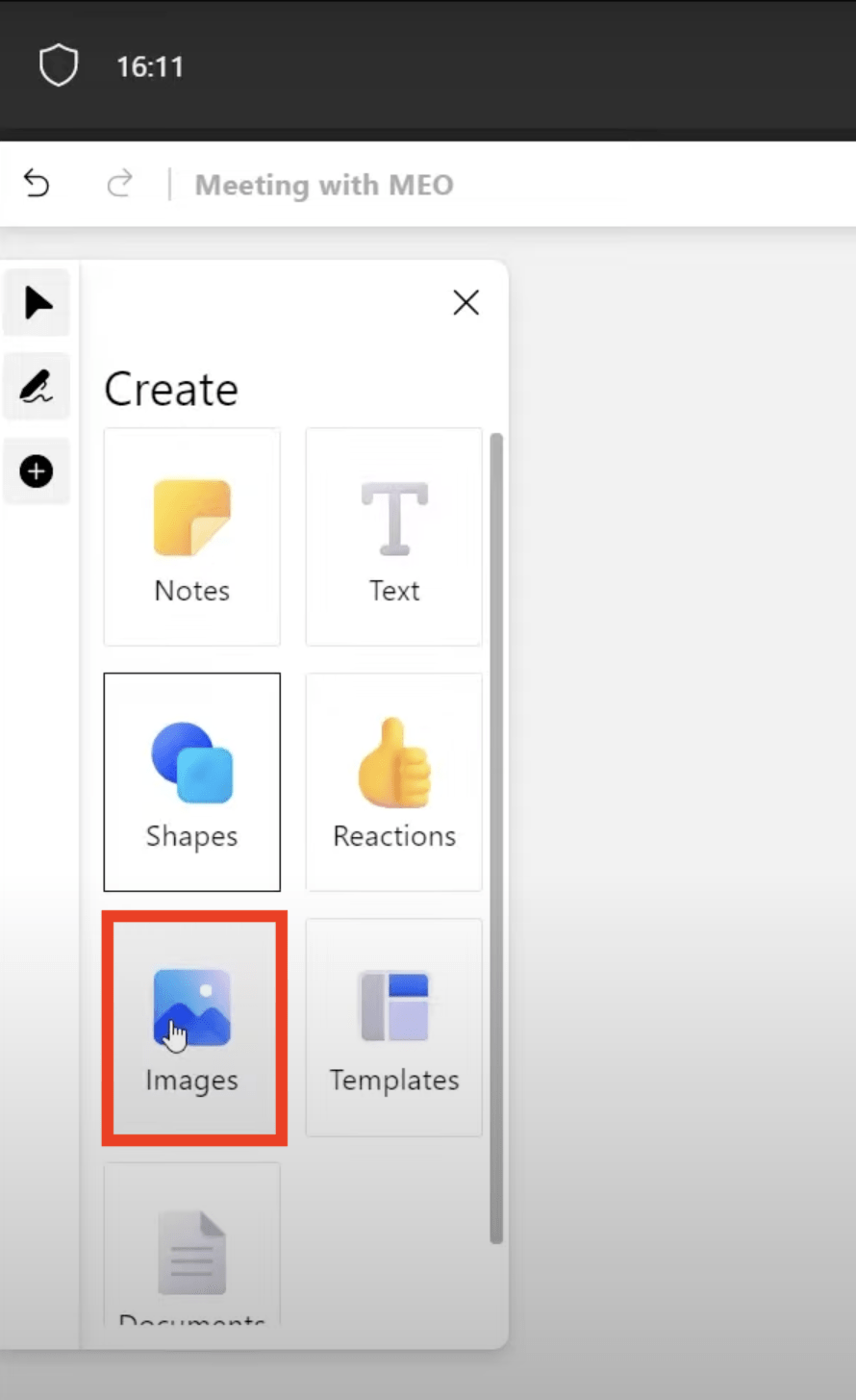Add a sticky Notes item

tap(192, 537)
